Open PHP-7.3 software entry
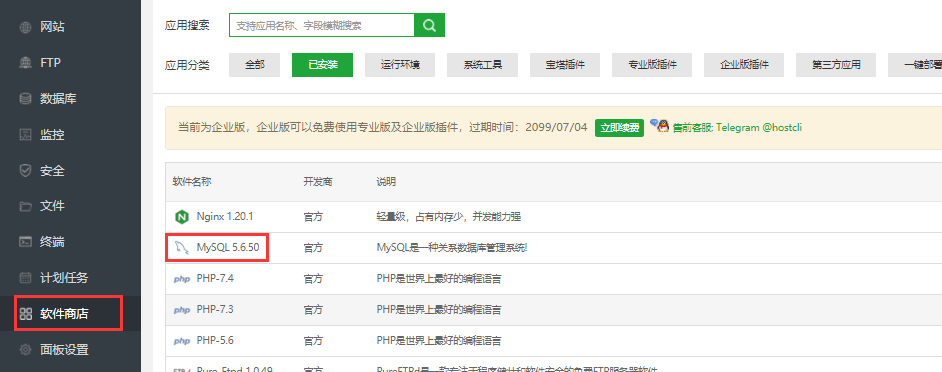Image resolution: width=942 pixels, height=372 pixels. point(215,310)
